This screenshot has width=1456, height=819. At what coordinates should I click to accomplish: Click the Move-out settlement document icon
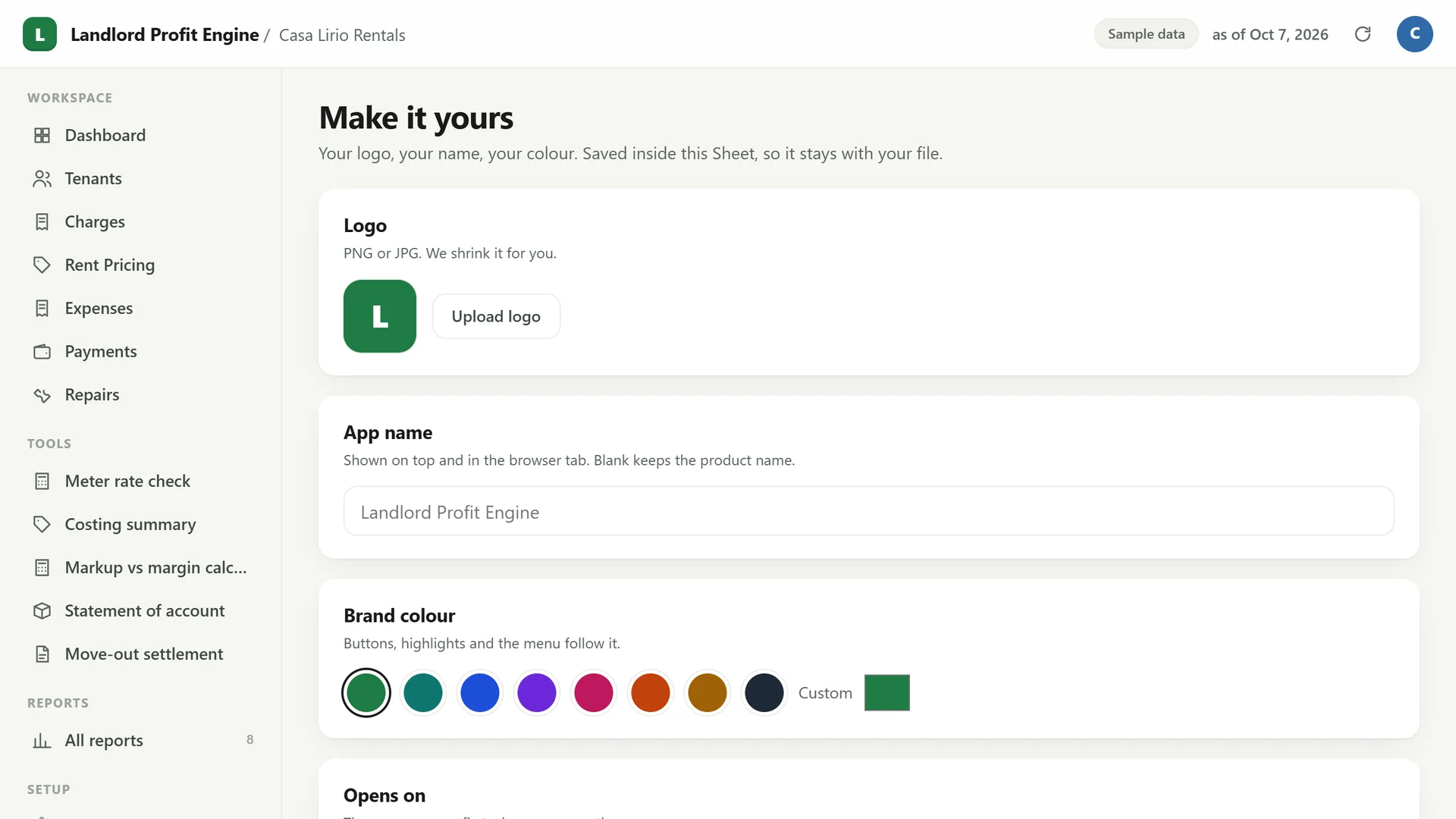(42, 654)
